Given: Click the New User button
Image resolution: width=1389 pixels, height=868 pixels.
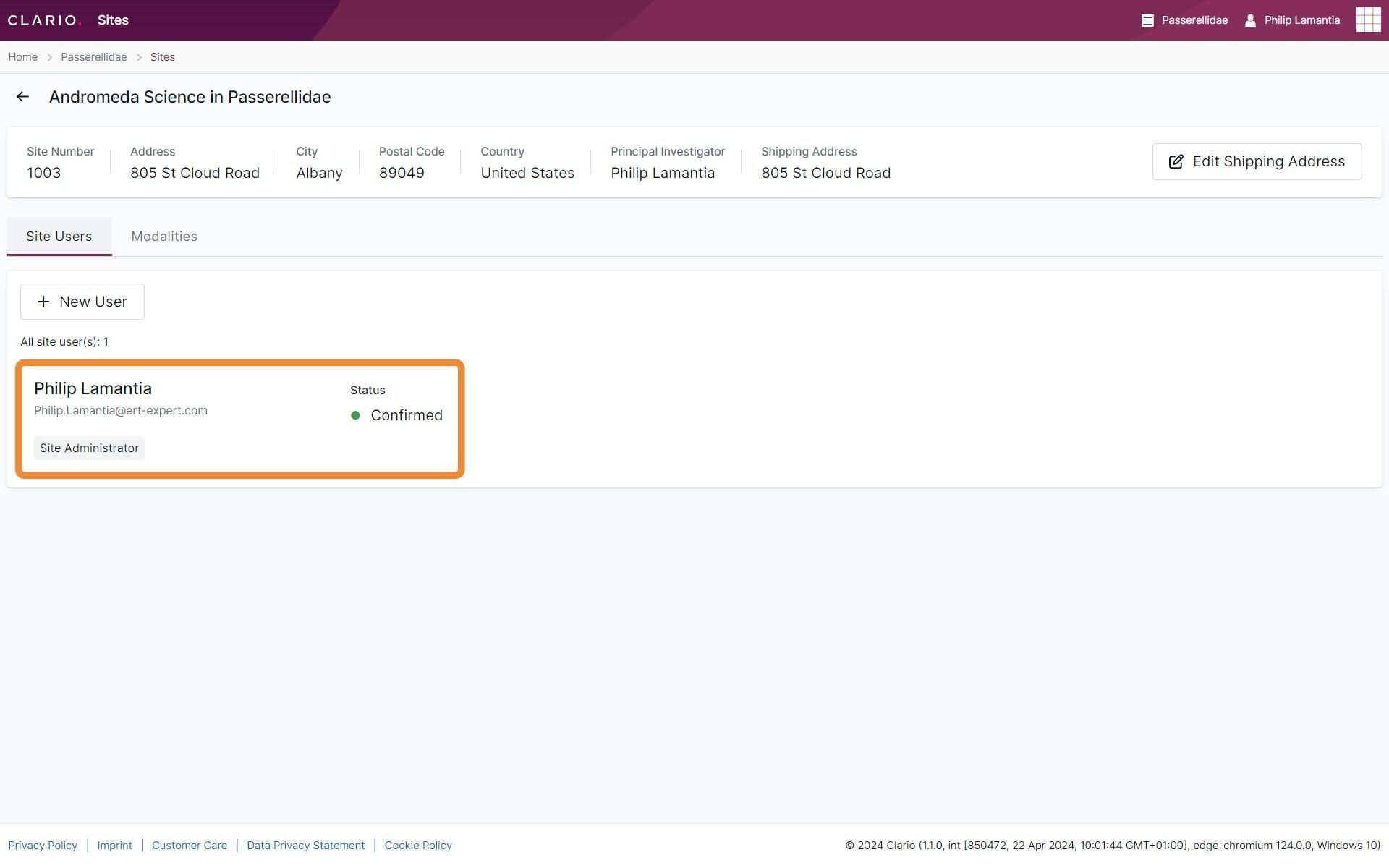Looking at the screenshot, I should point(82,302).
